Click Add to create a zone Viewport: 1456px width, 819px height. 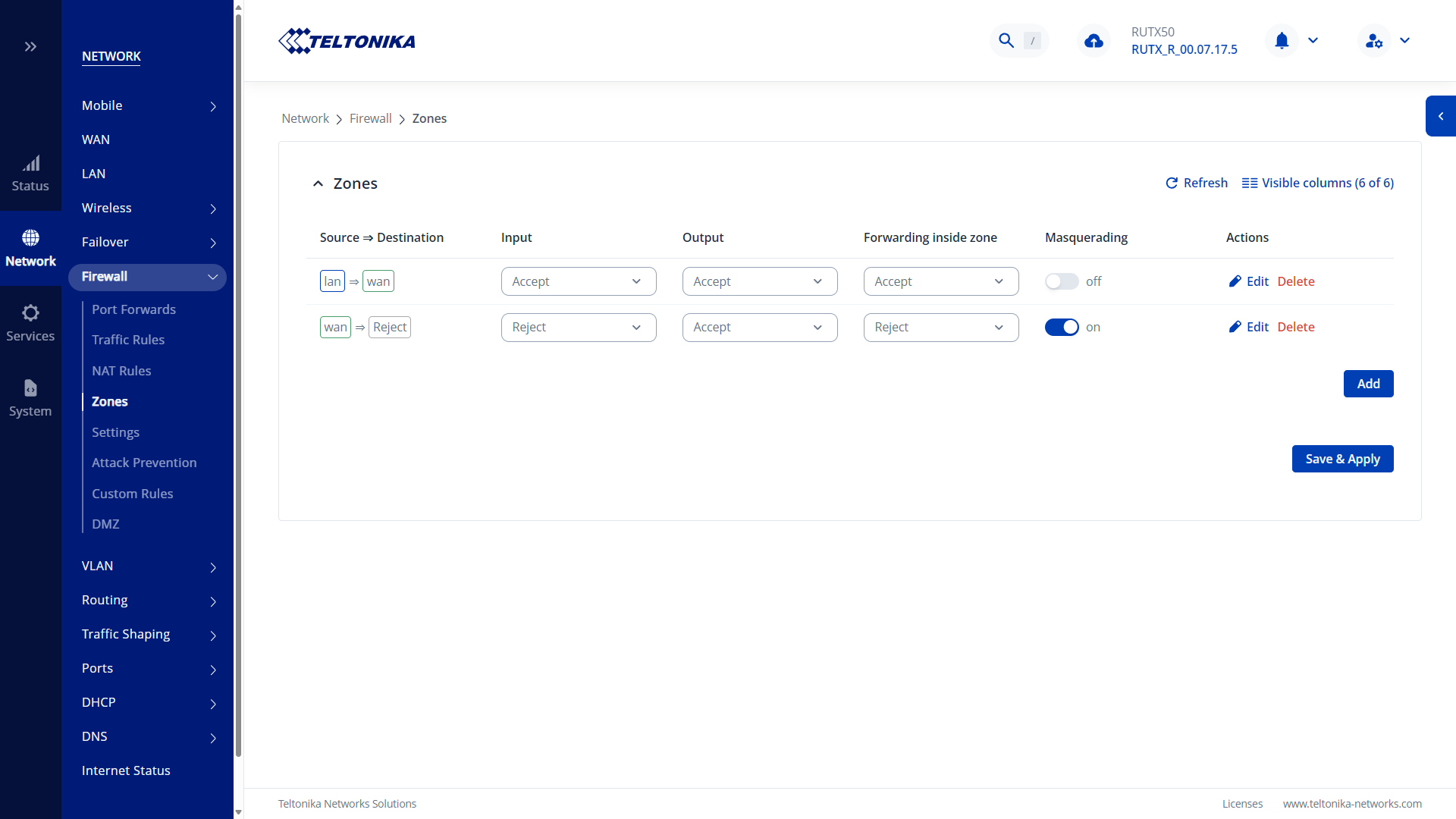pos(1368,384)
